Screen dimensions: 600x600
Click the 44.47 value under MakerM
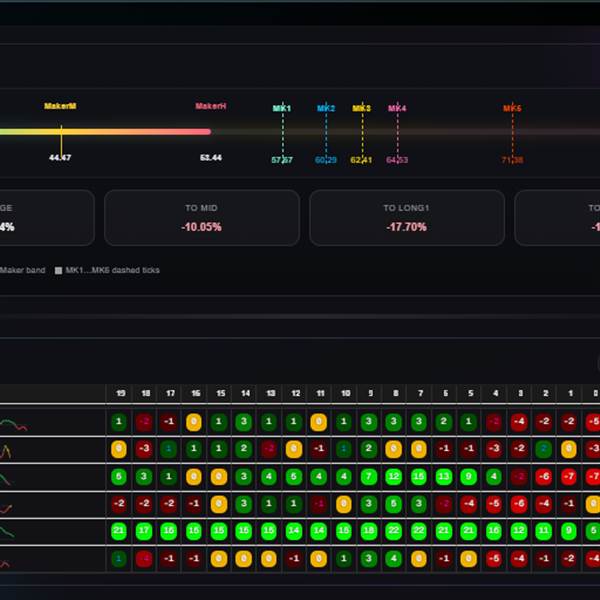60,157
